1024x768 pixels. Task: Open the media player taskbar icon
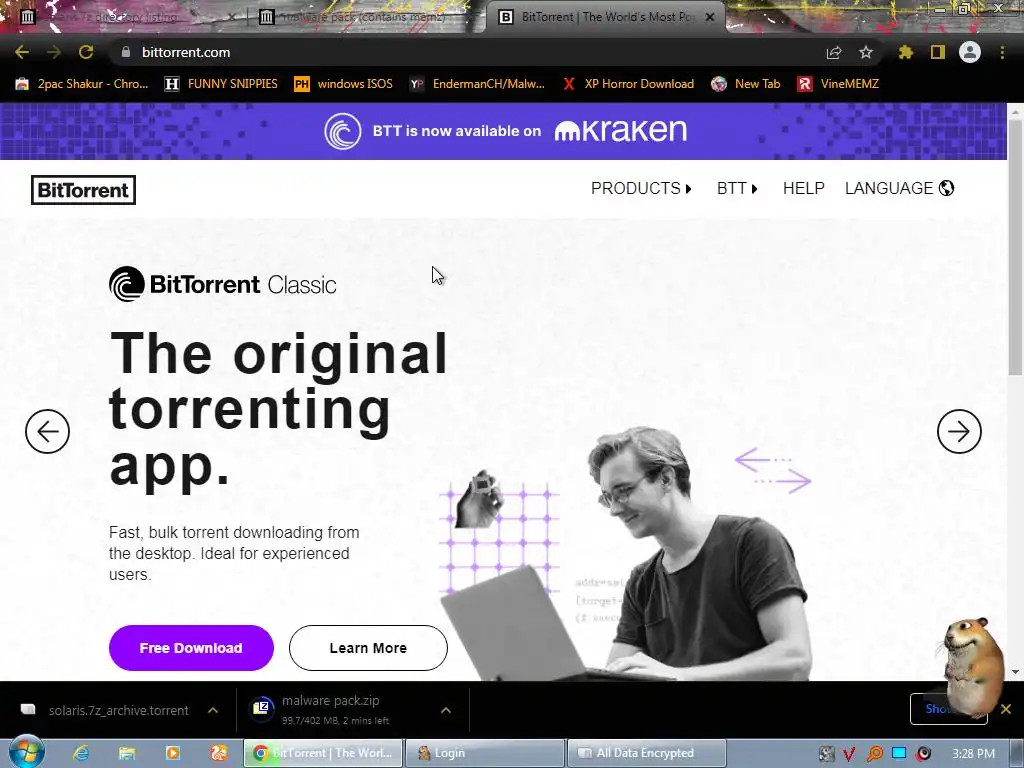click(x=172, y=753)
